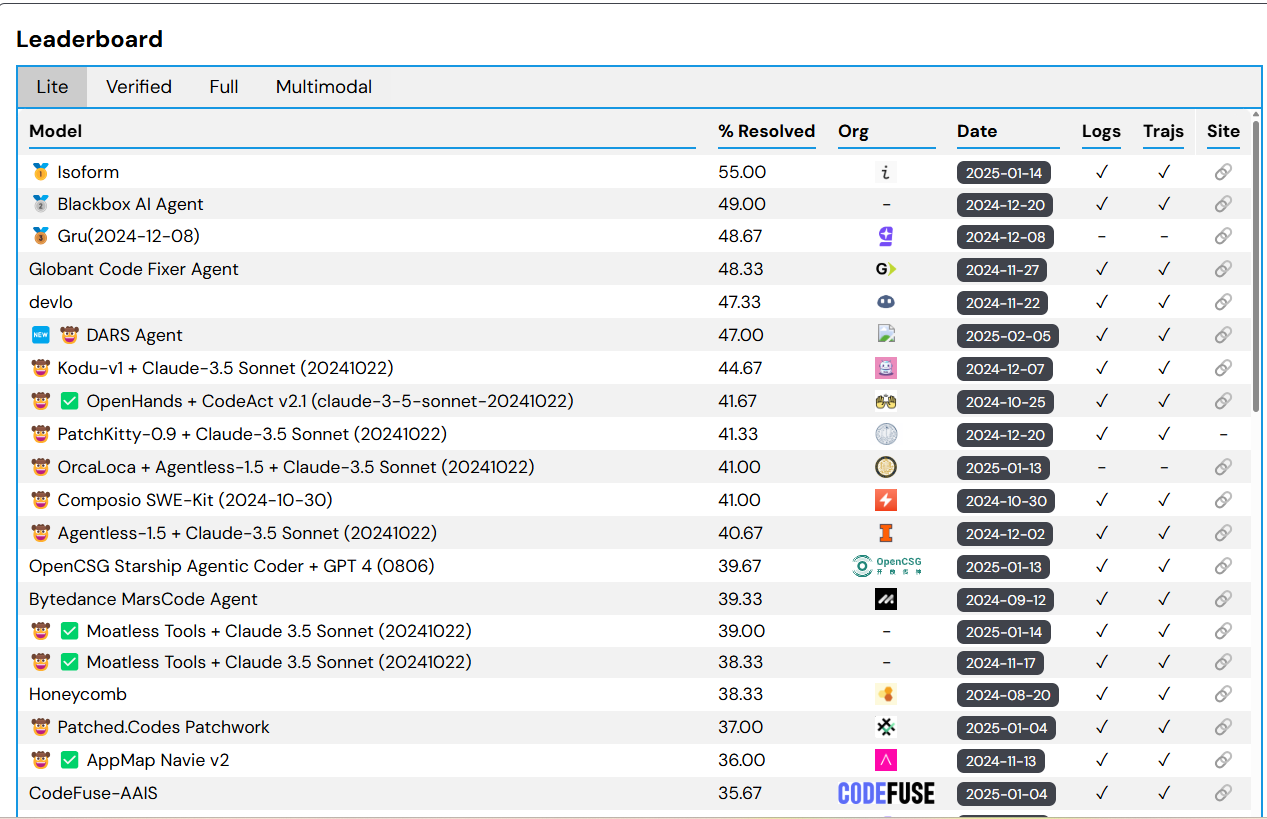Click the gold medal icon beside Isoform
Image resolution: width=1267 pixels, height=819 pixels.
40,172
